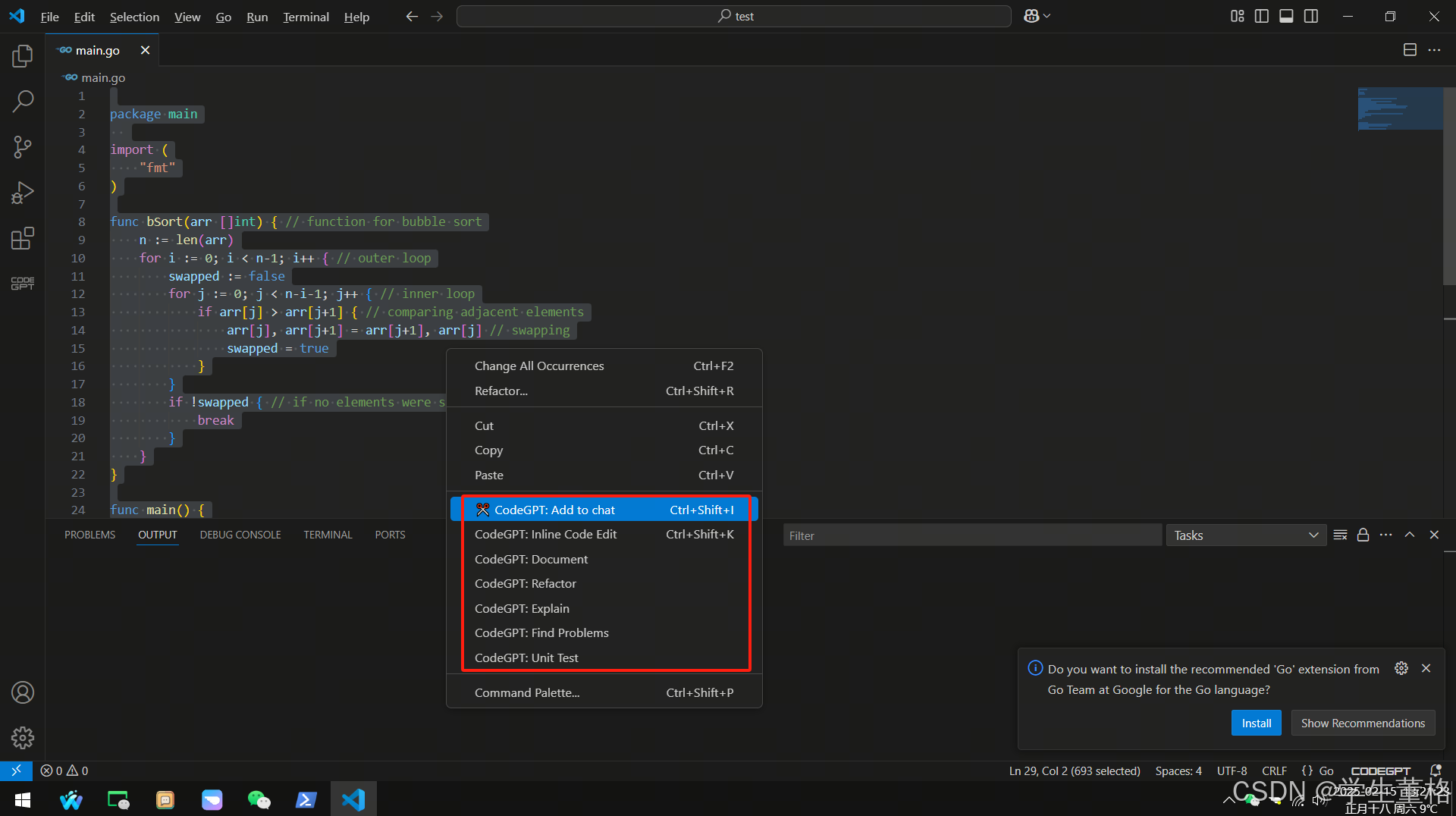The image size is (1456, 816).
Task: Click Show Recommendations button
Action: (x=1363, y=723)
